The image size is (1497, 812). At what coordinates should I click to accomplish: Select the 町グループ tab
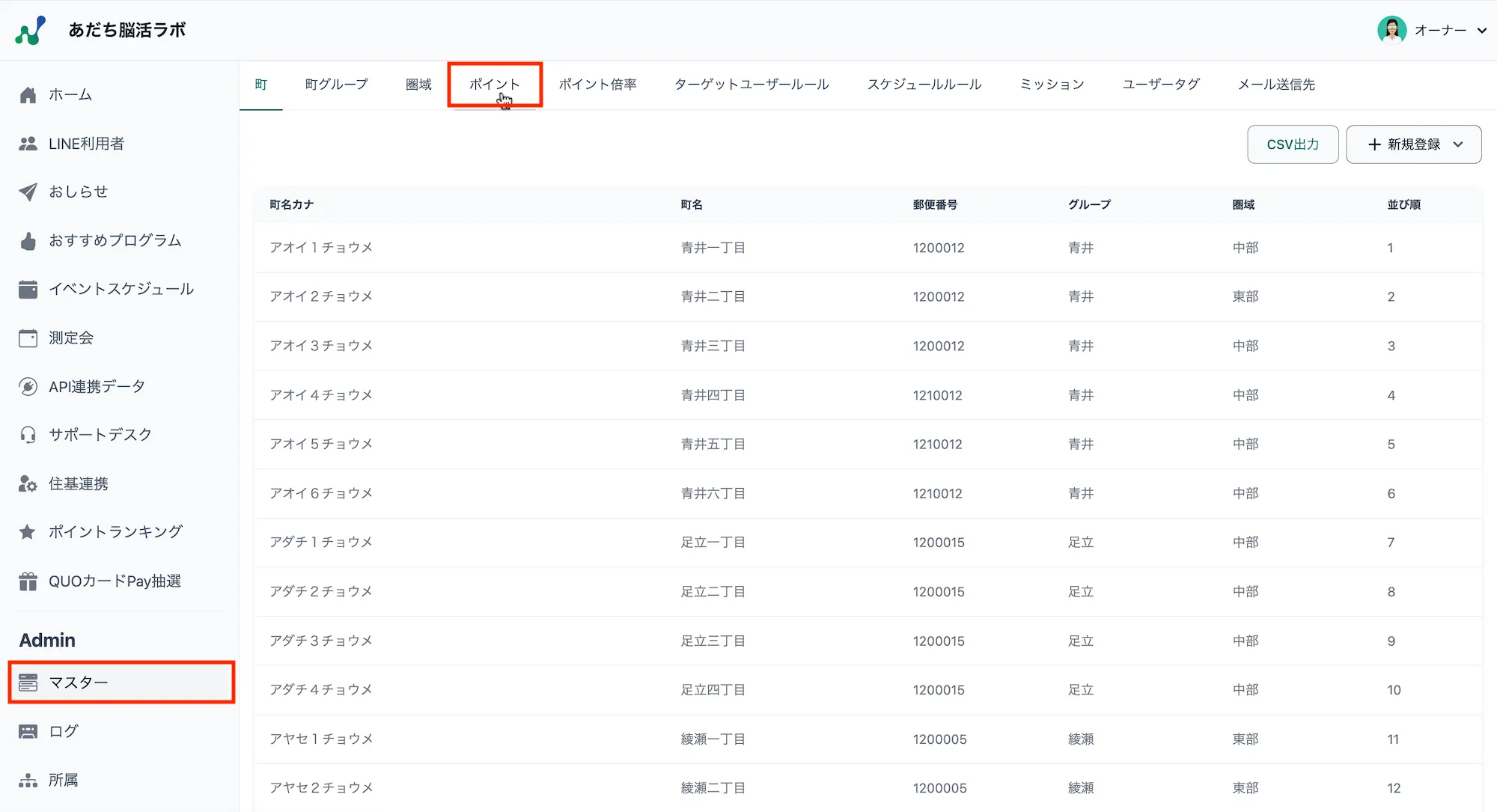coord(336,85)
